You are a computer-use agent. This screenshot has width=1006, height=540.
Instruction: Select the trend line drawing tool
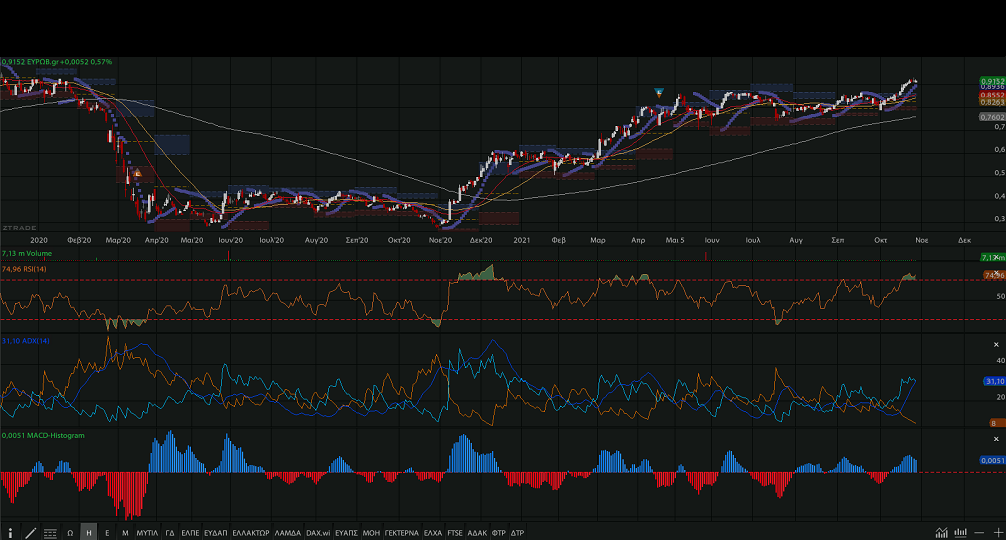click(x=30, y=533)
